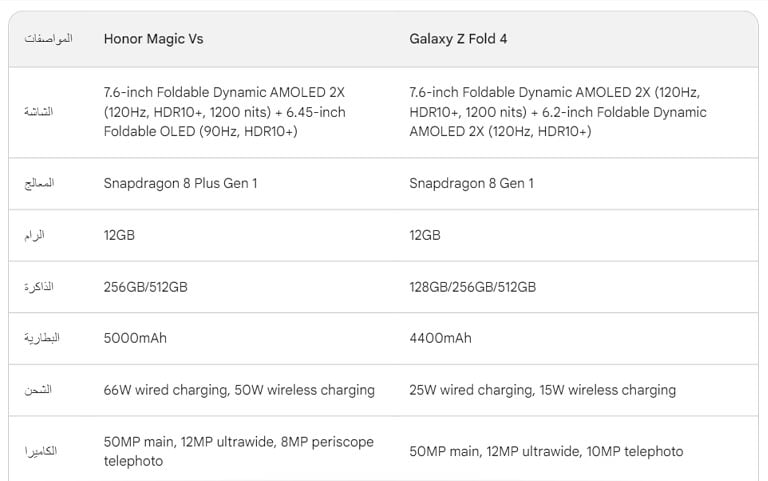Select 12GB RAM under Honor Magic Vs
This screenshot has width=768, height=481.
[119, 236]
